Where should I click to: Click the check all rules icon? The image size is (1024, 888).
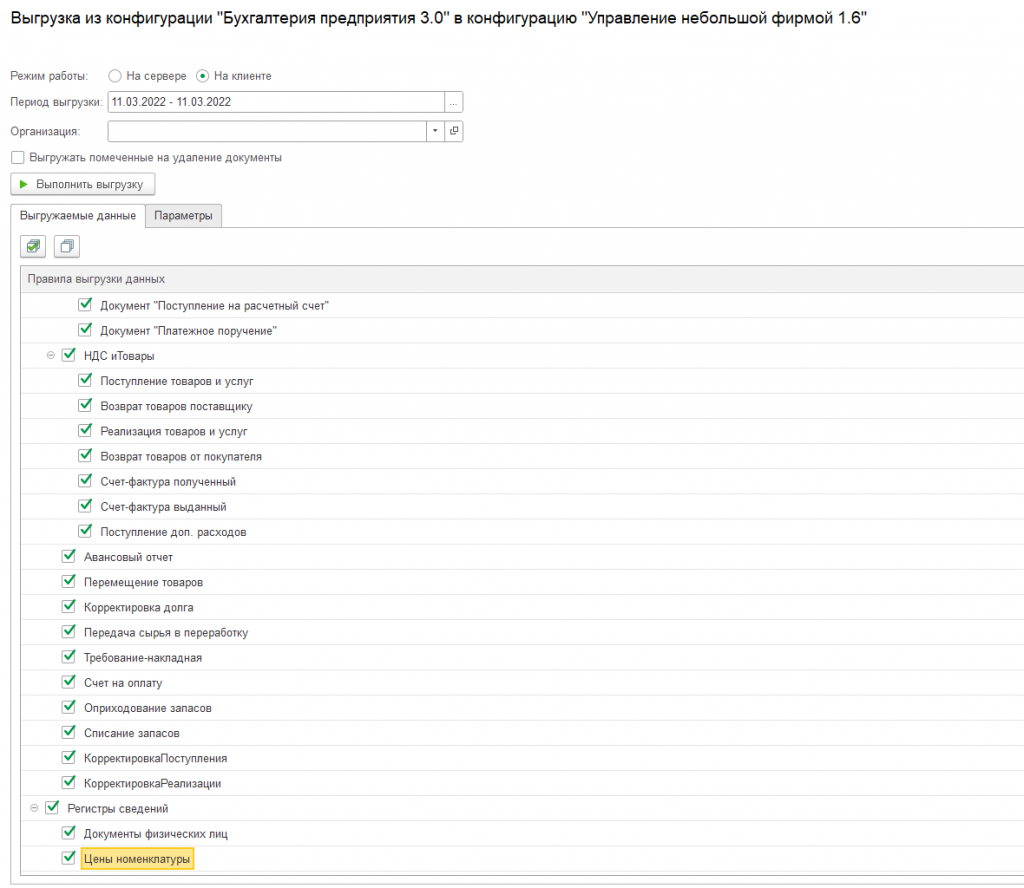point(33,246)
